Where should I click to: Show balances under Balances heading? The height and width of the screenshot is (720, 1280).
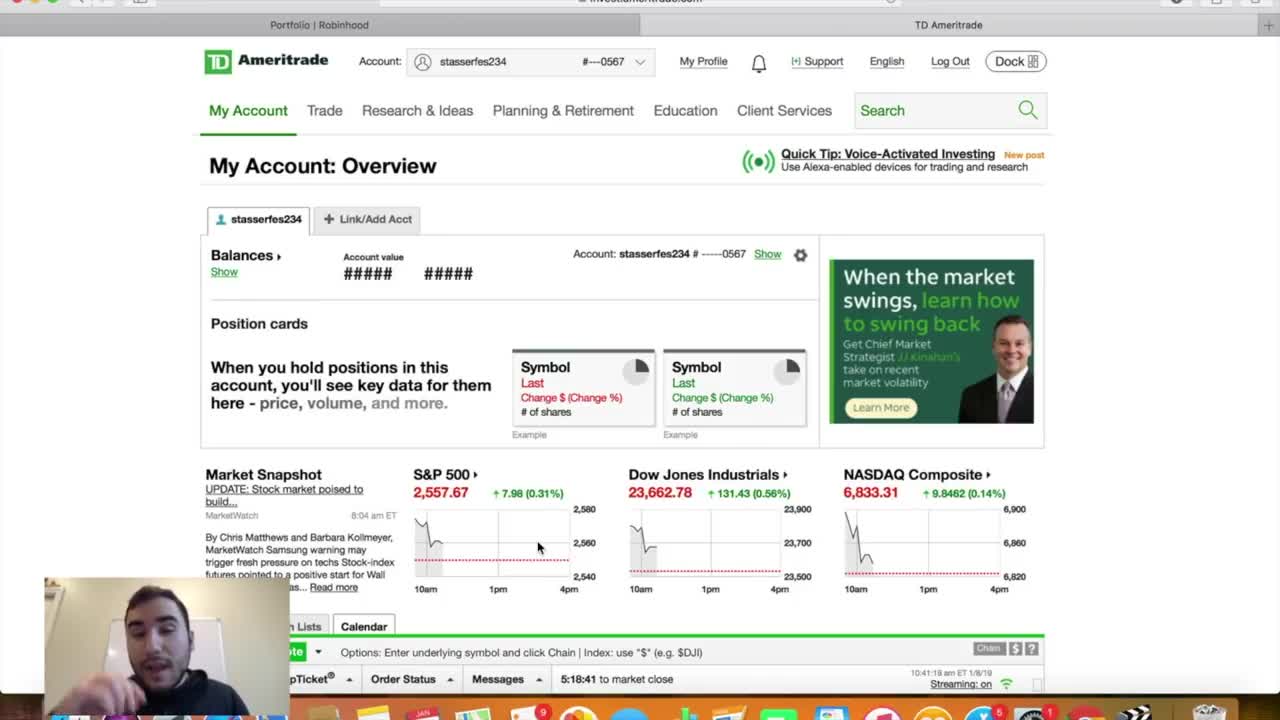coord(224,272)
